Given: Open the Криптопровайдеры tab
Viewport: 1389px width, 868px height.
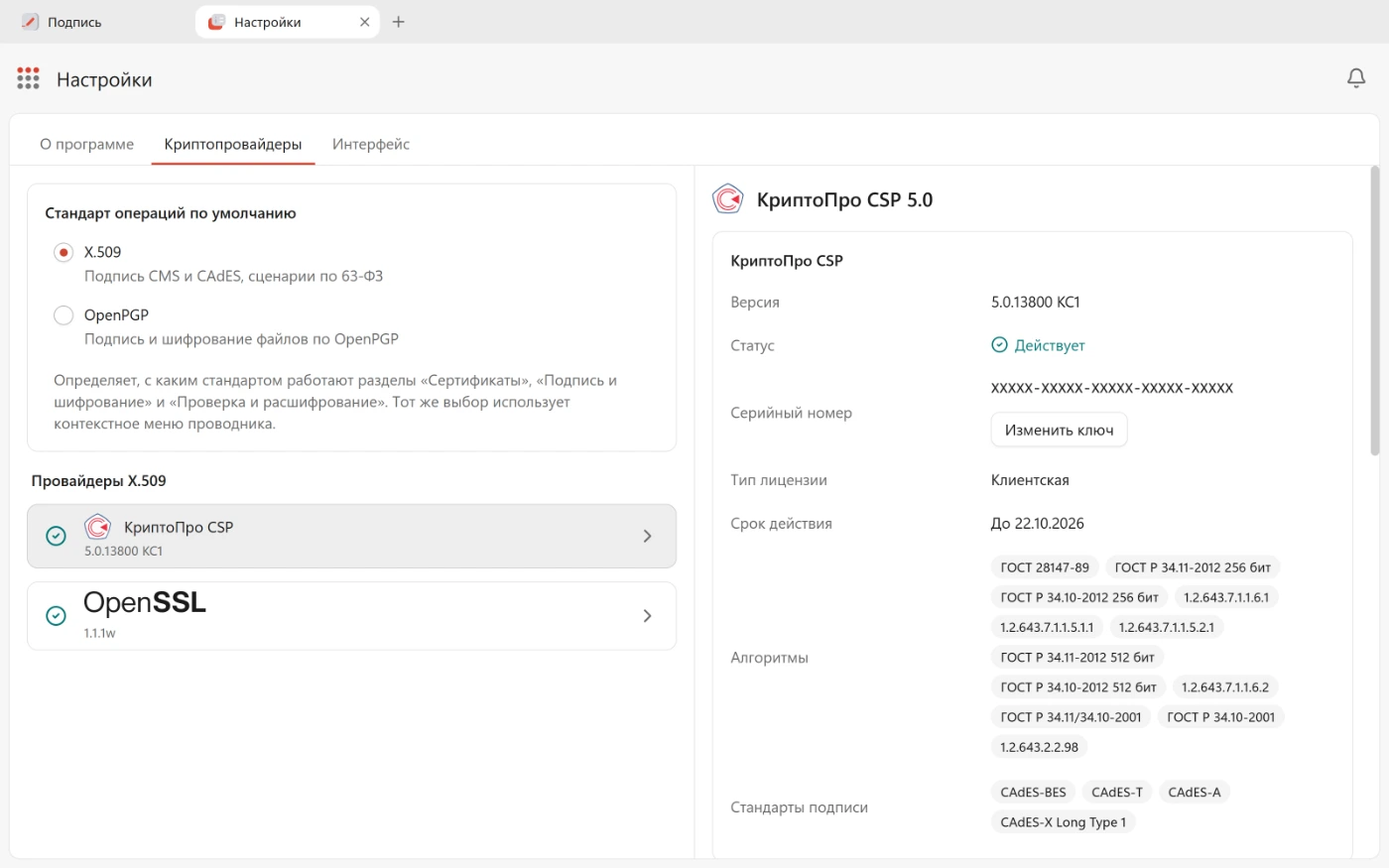Looking at the screenshot, I should pos(233,144).
